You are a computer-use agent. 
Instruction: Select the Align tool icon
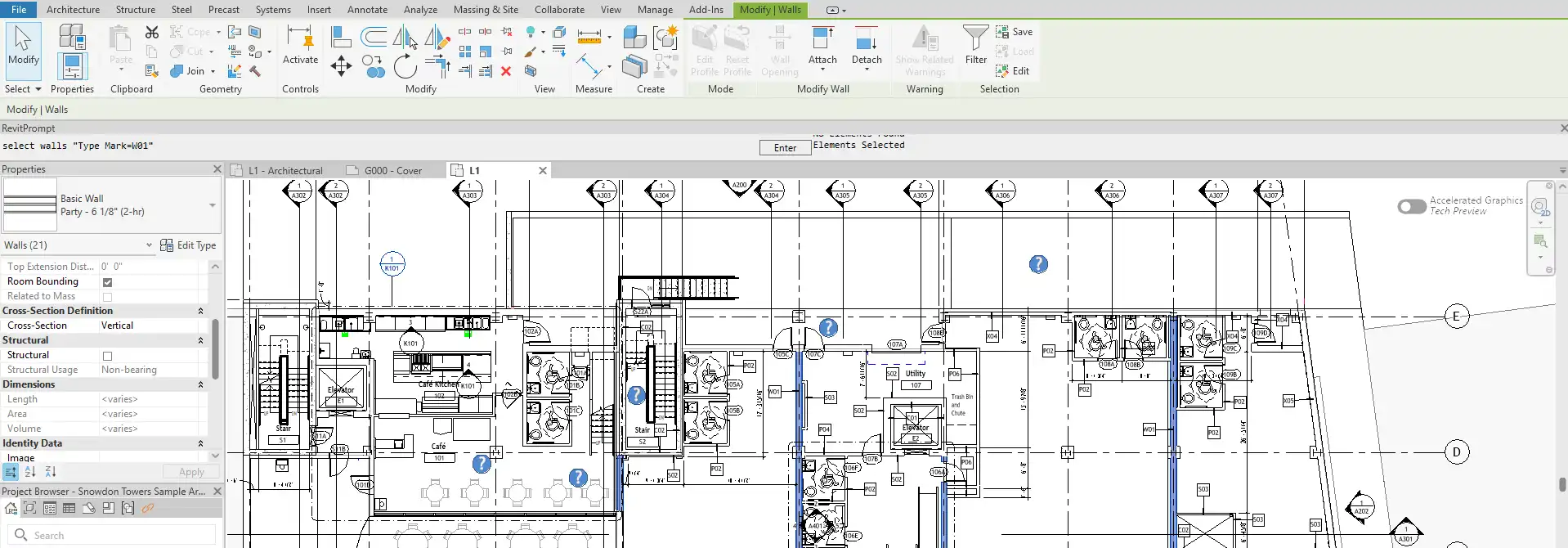pyautogui.click(x=341, y=37)
